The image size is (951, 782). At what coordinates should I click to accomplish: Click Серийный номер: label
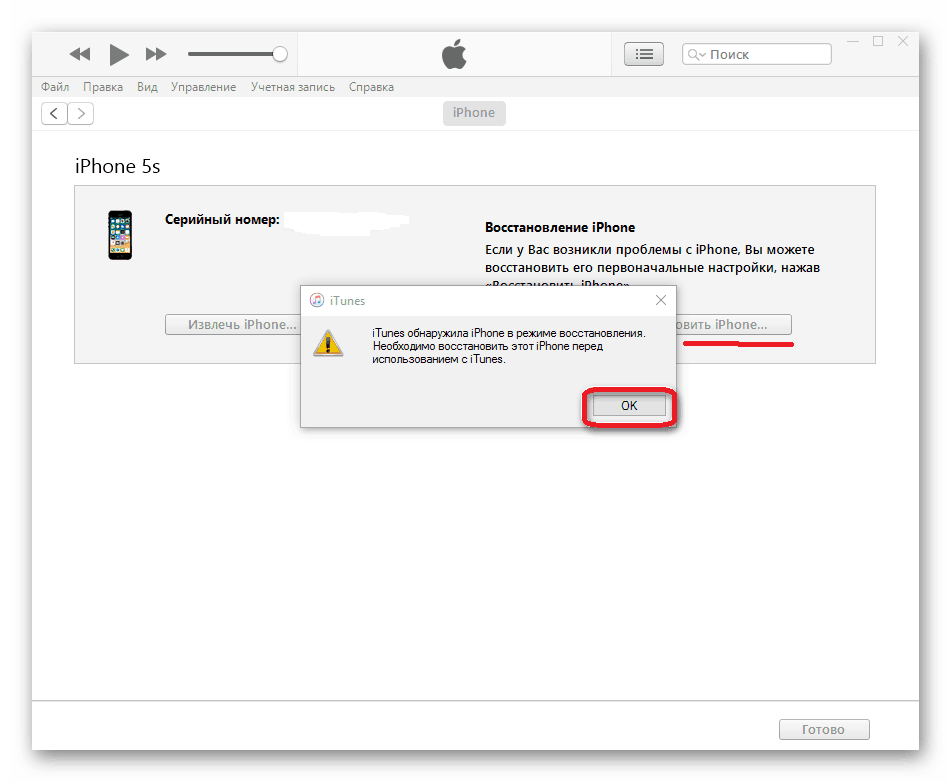[222, 220]
